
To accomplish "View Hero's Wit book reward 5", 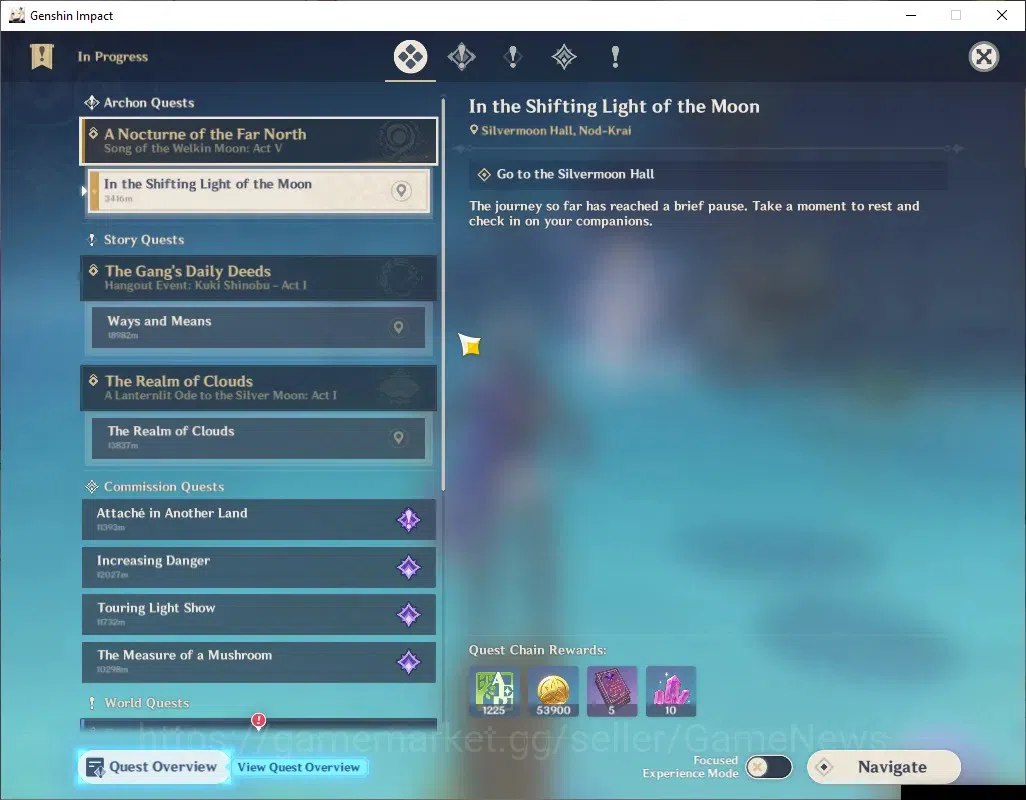I will 612,691.
